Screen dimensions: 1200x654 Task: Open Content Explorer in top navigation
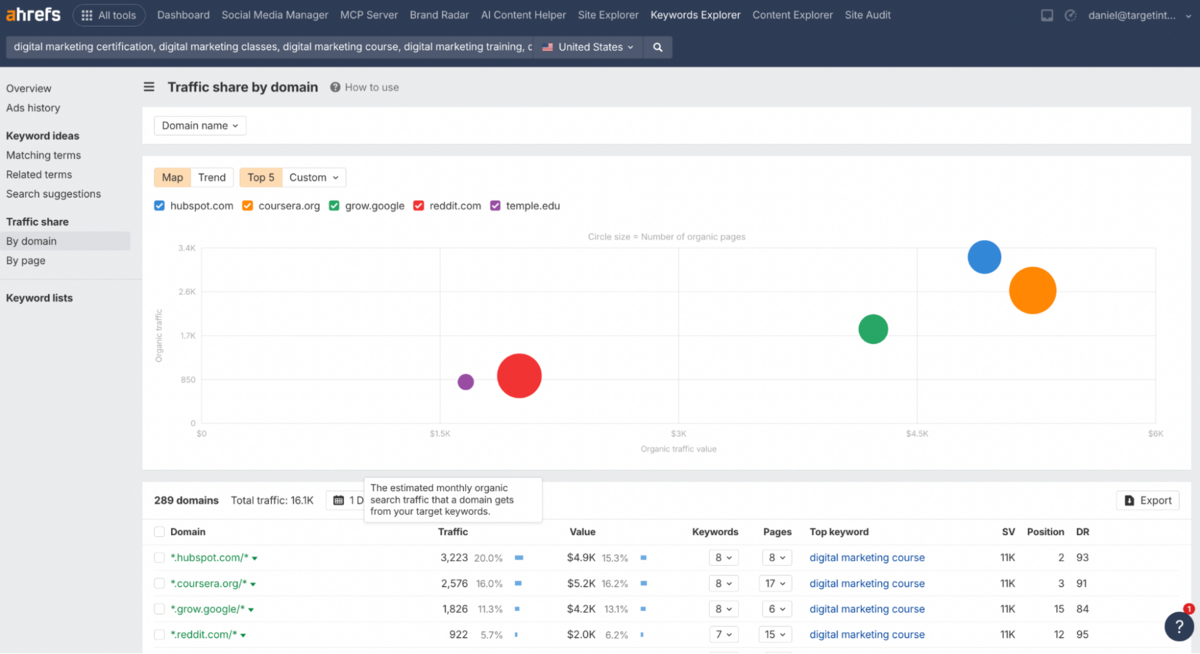(x=792, y=15)
